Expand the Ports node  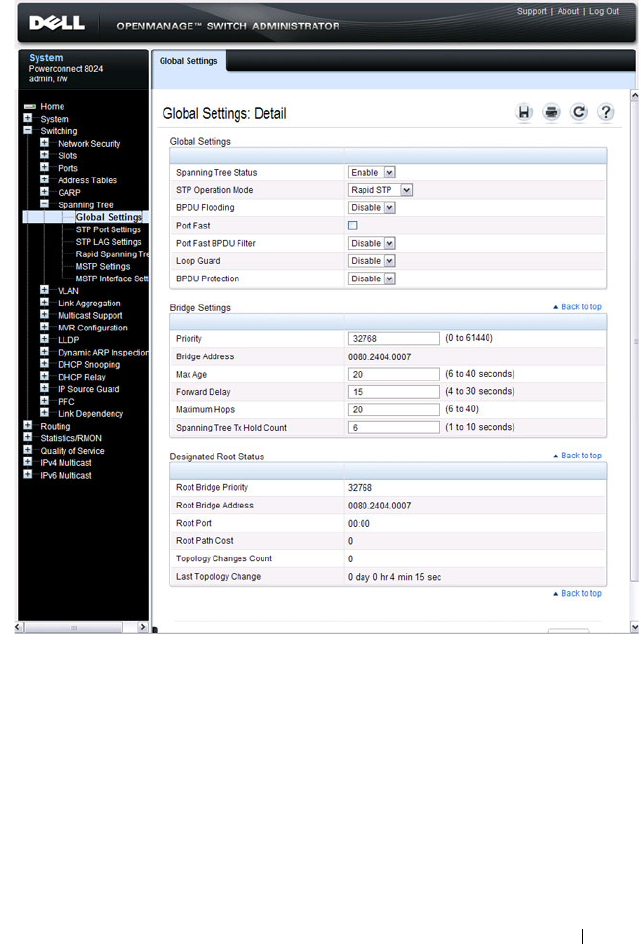click(x=45, y=167)
